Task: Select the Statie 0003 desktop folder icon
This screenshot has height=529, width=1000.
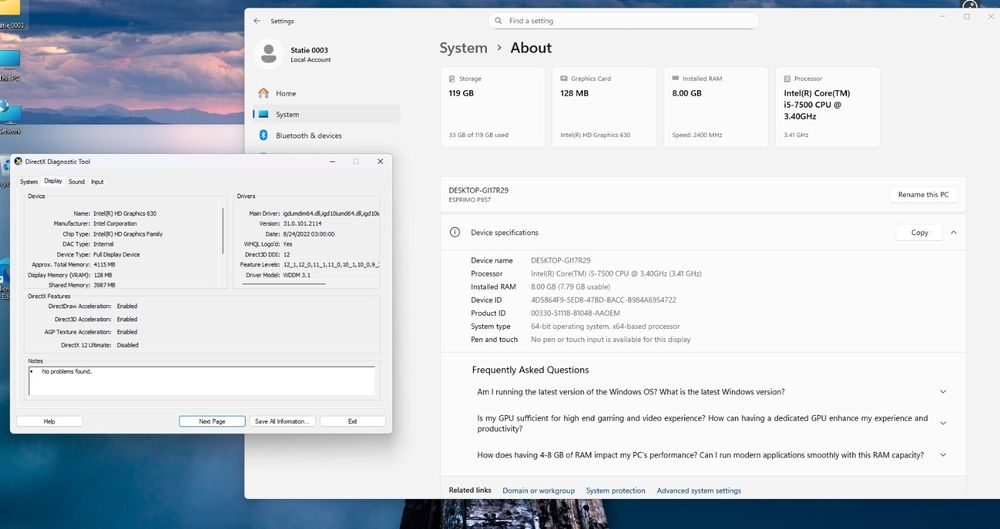Action: tap(11, 13)
